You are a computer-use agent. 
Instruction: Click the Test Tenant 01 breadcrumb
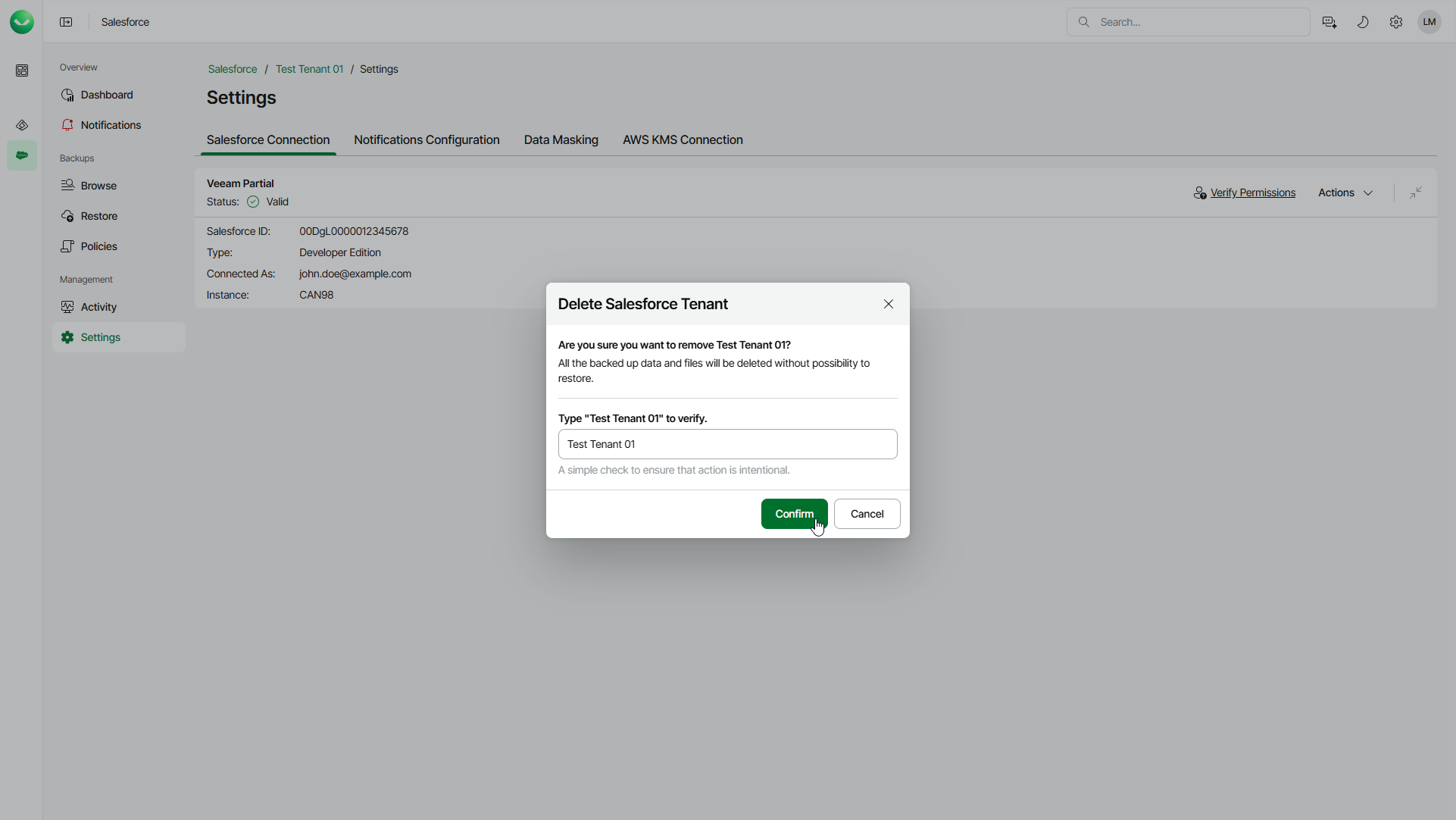click(x=309, y=69)
